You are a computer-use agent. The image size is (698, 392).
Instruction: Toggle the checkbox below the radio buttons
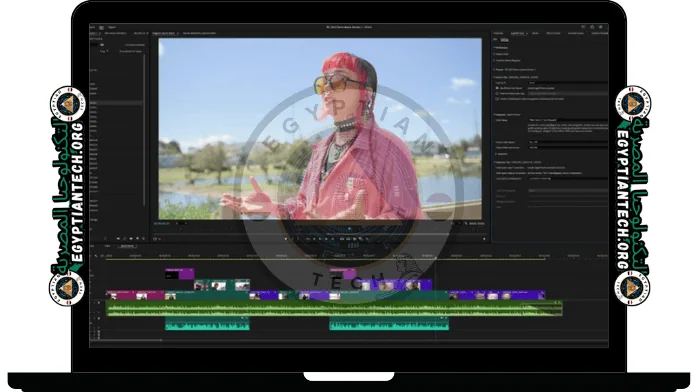(x=497, y=99)
